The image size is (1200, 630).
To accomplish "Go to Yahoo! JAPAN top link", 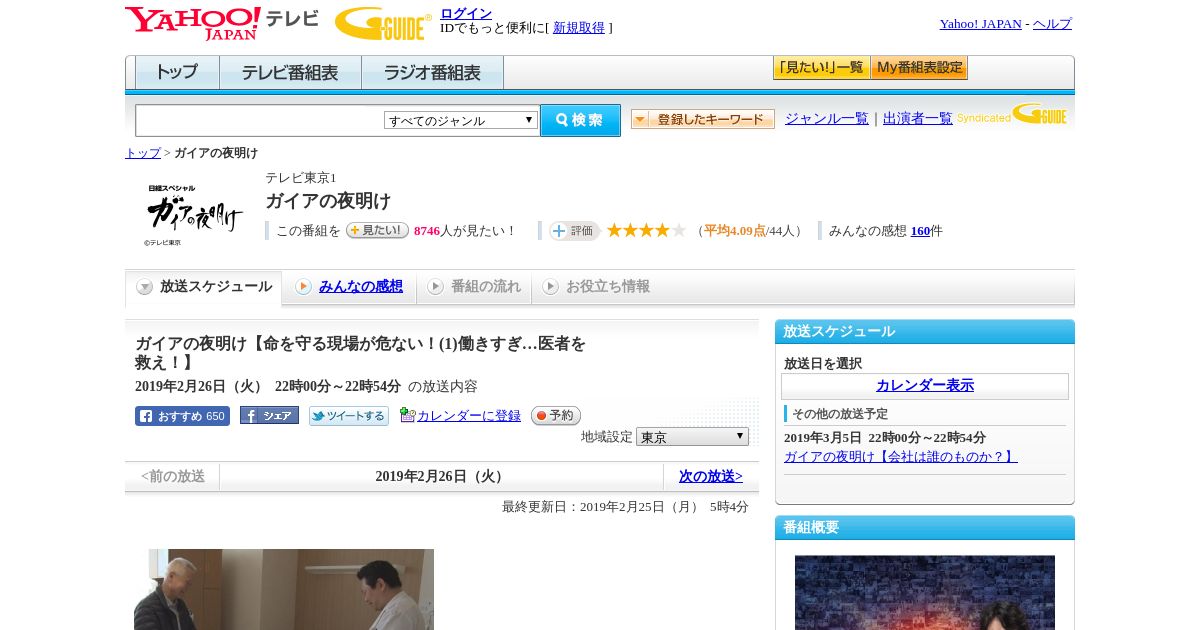I will pyautogui.click(x=980, y=24).
